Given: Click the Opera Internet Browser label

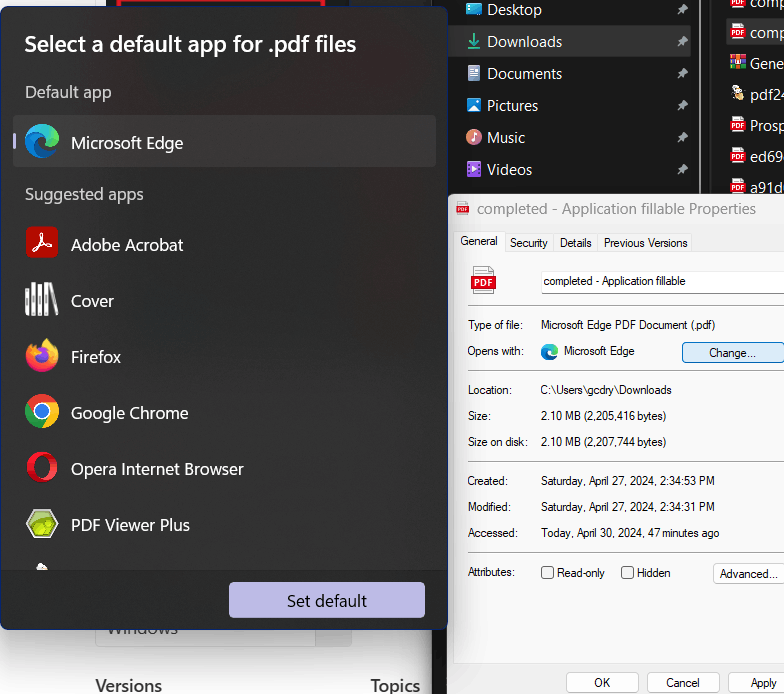Looking at the screenshot, I should click(157, 469).
